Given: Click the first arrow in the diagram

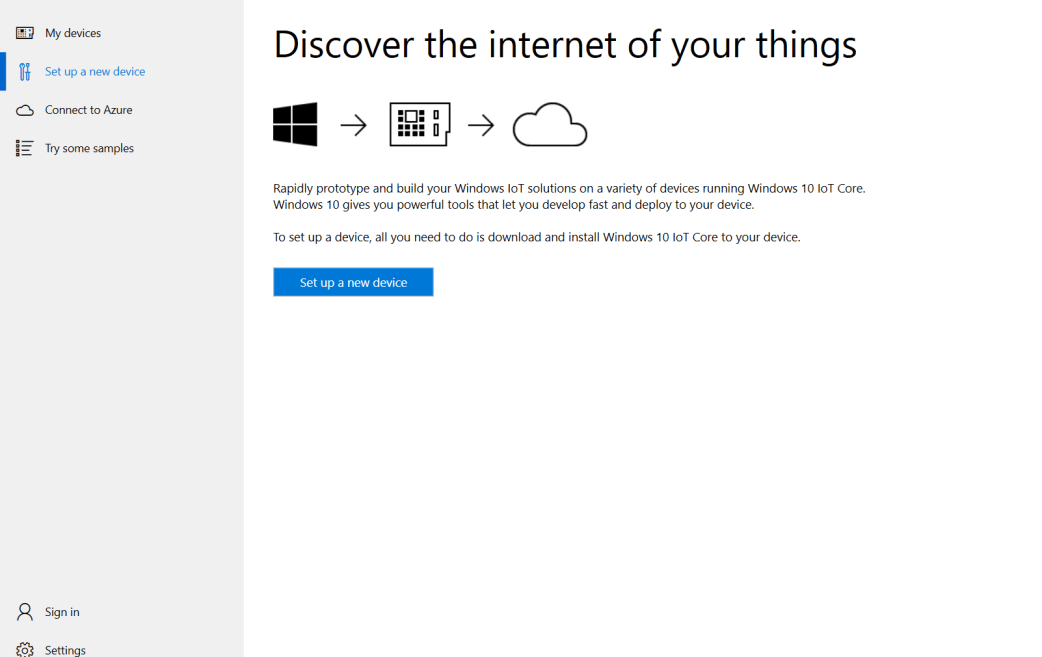Looking at the screenshot, I should (x=353, y=123).
